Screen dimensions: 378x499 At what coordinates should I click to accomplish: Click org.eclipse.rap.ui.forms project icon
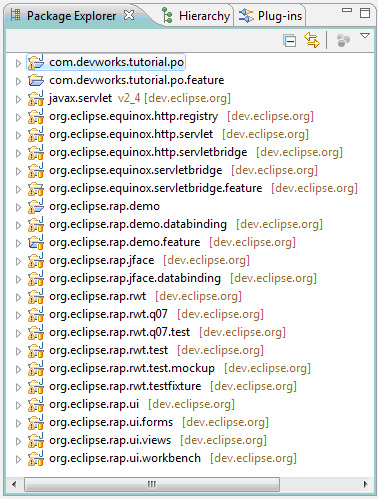[36, 422]
